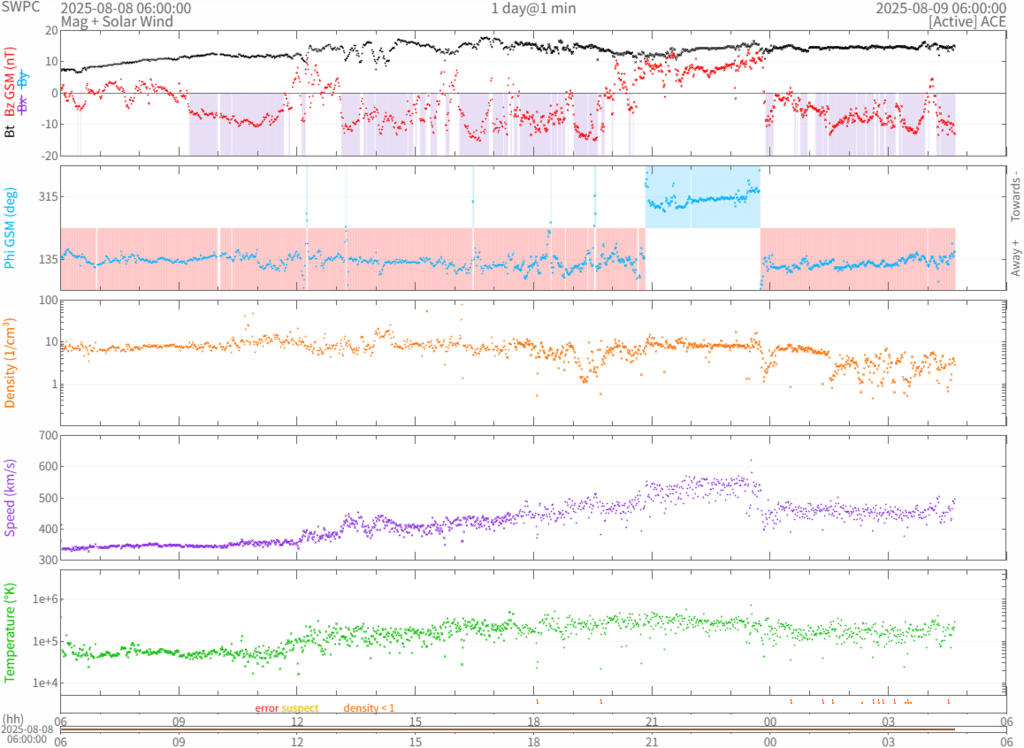Viewport: 1024px width, 748px height.
Task: Click the SWPC logo text
Action: [20, 8]
